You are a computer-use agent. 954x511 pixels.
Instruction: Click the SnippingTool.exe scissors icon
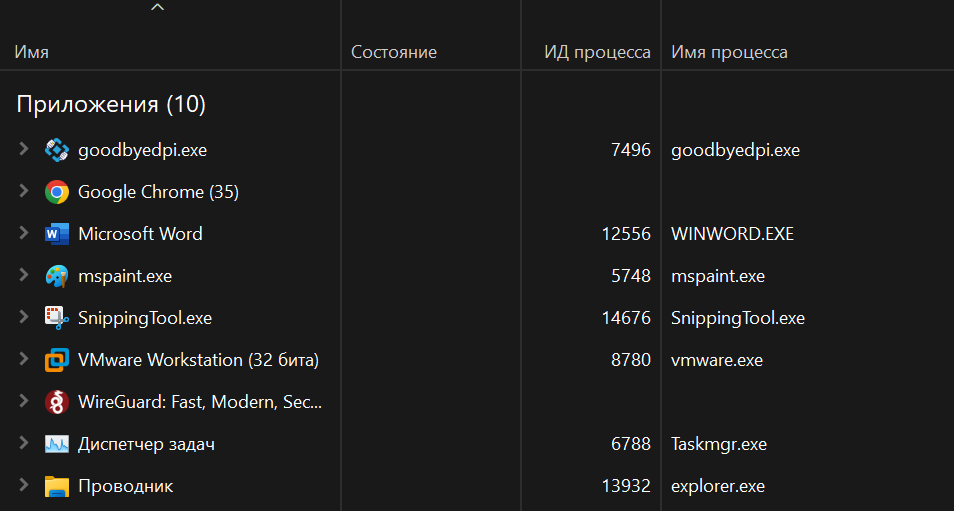(57, 318)
